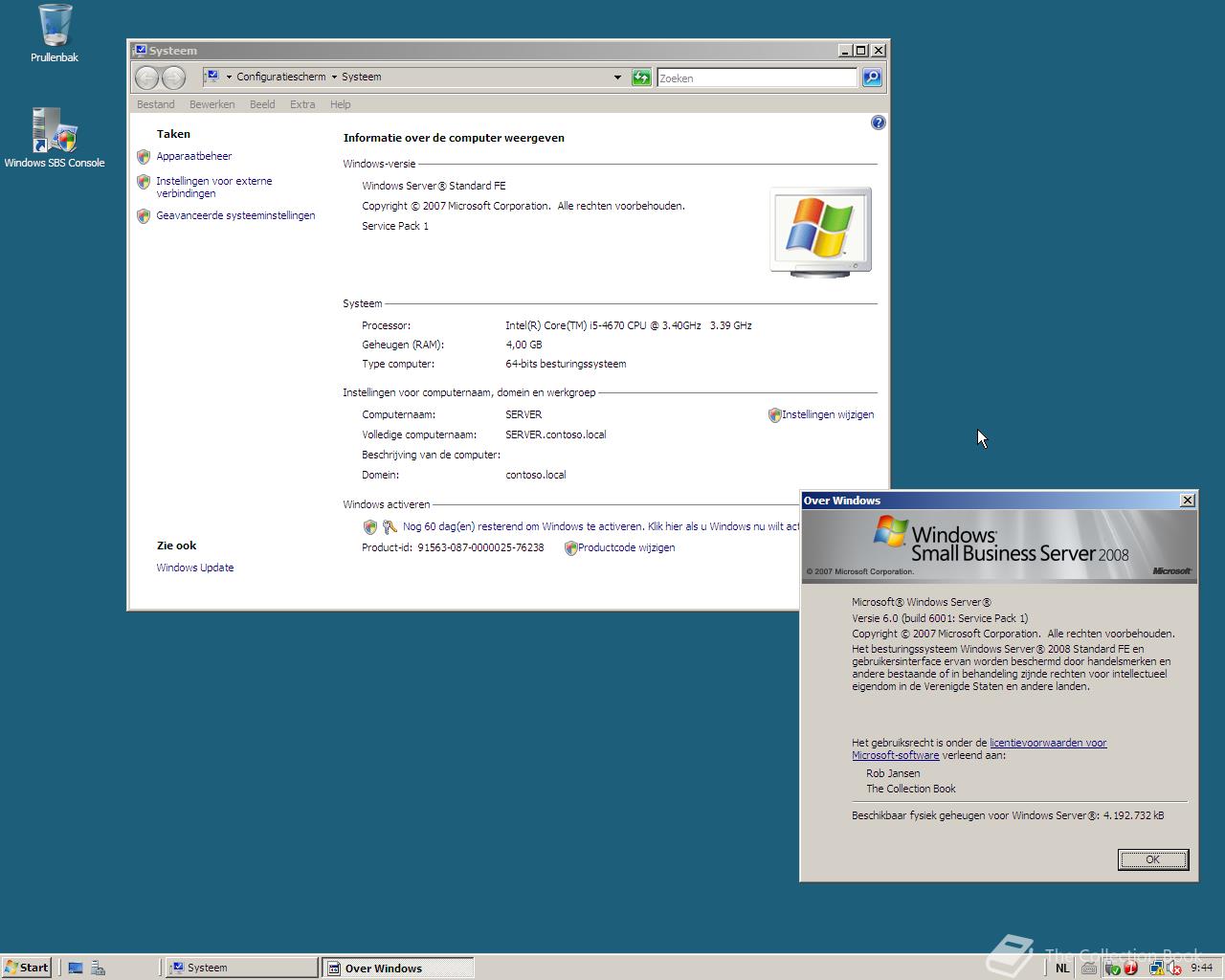Open the Prullenbak recycle bin icon
The width and height of the screenshot is (1225, 980).
tap(55, 33)
